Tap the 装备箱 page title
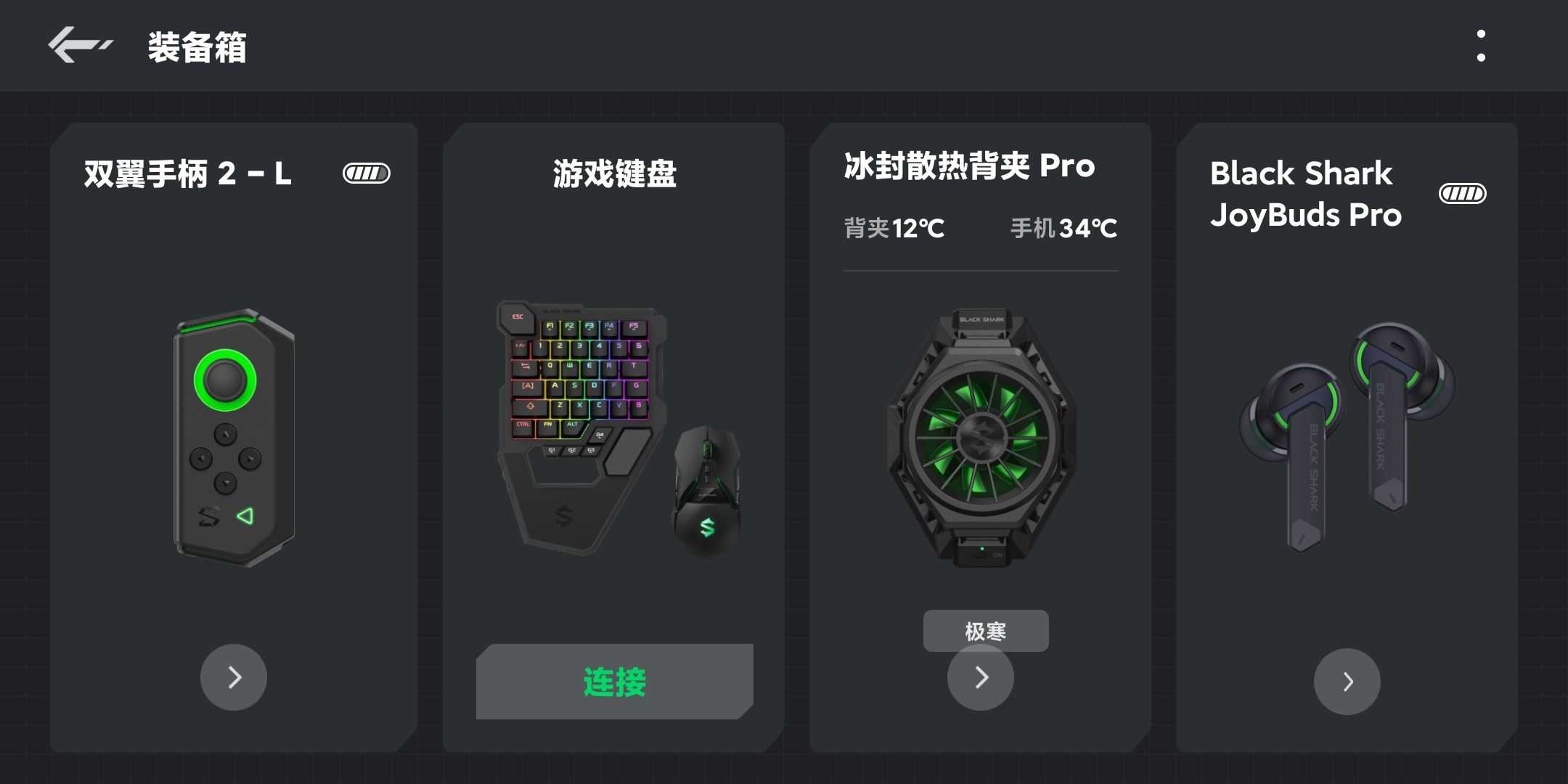The height and width of the screenshot is (784, 1568). pyautogui.click(x=197, y=48)
